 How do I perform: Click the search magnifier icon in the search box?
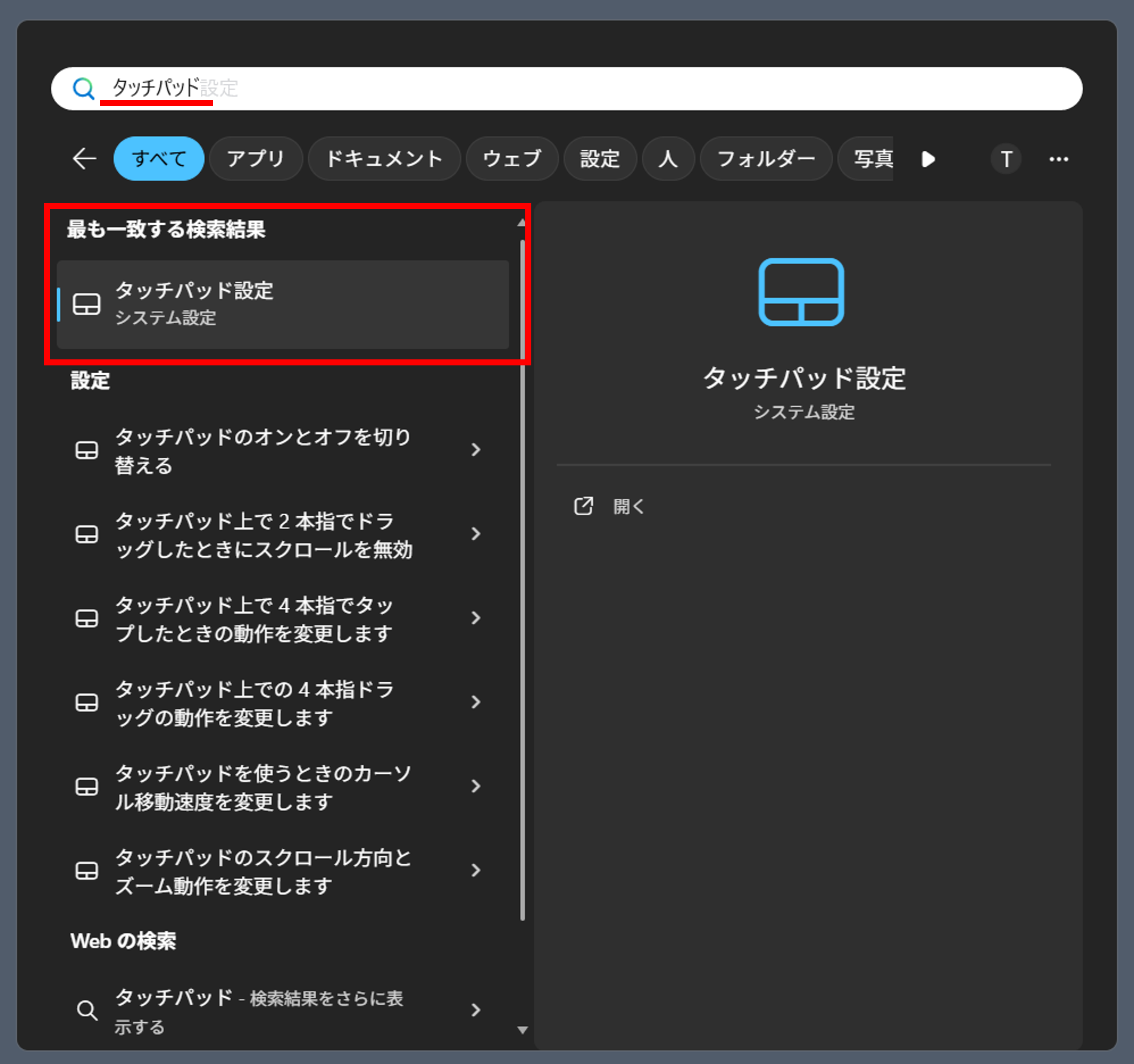(83, 89)
